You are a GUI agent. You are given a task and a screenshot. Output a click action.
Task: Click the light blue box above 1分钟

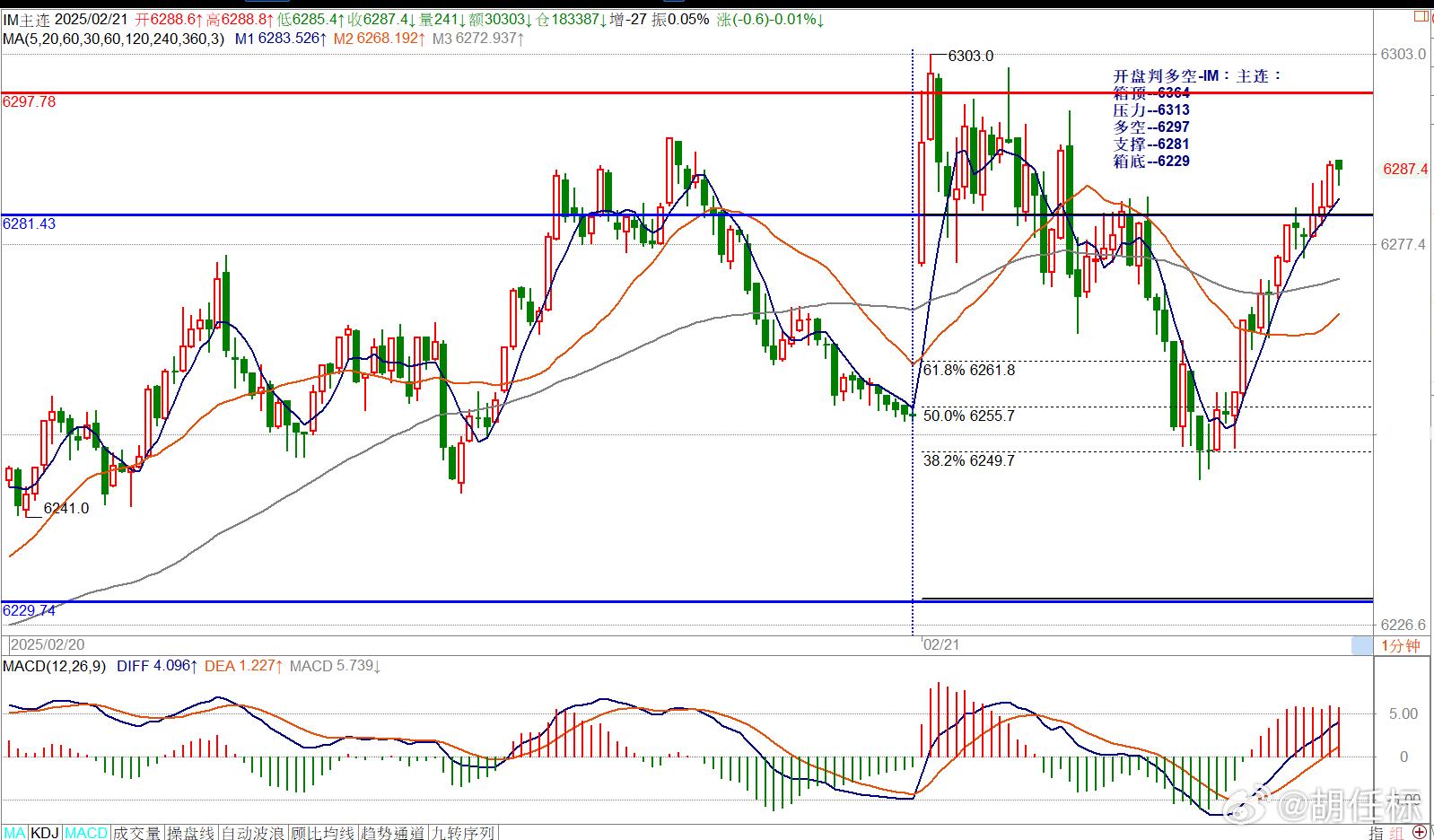(1362, 645)
